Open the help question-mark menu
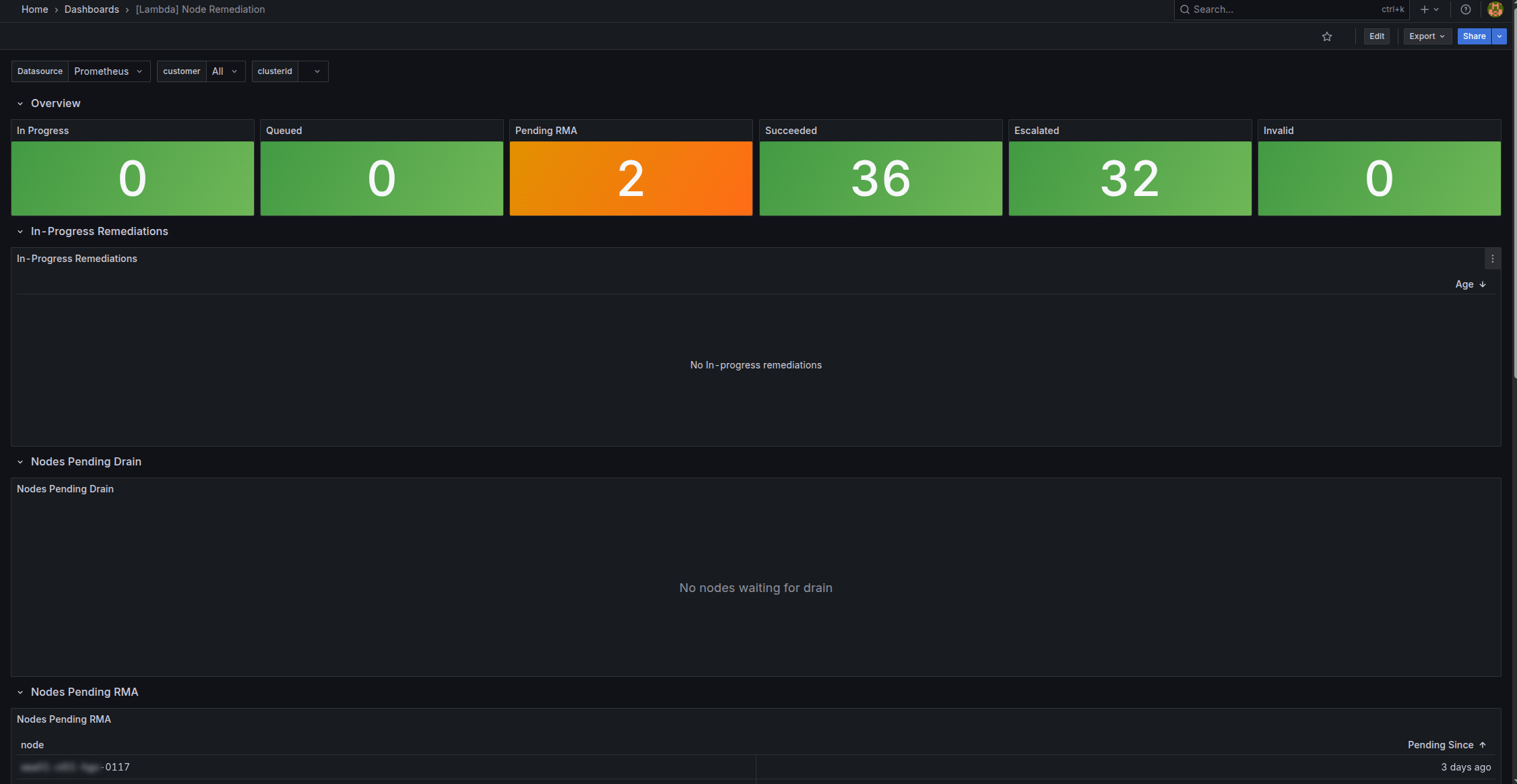Image resolution: width=1517 pixels, height=784 pixels. click(1465, 9)
